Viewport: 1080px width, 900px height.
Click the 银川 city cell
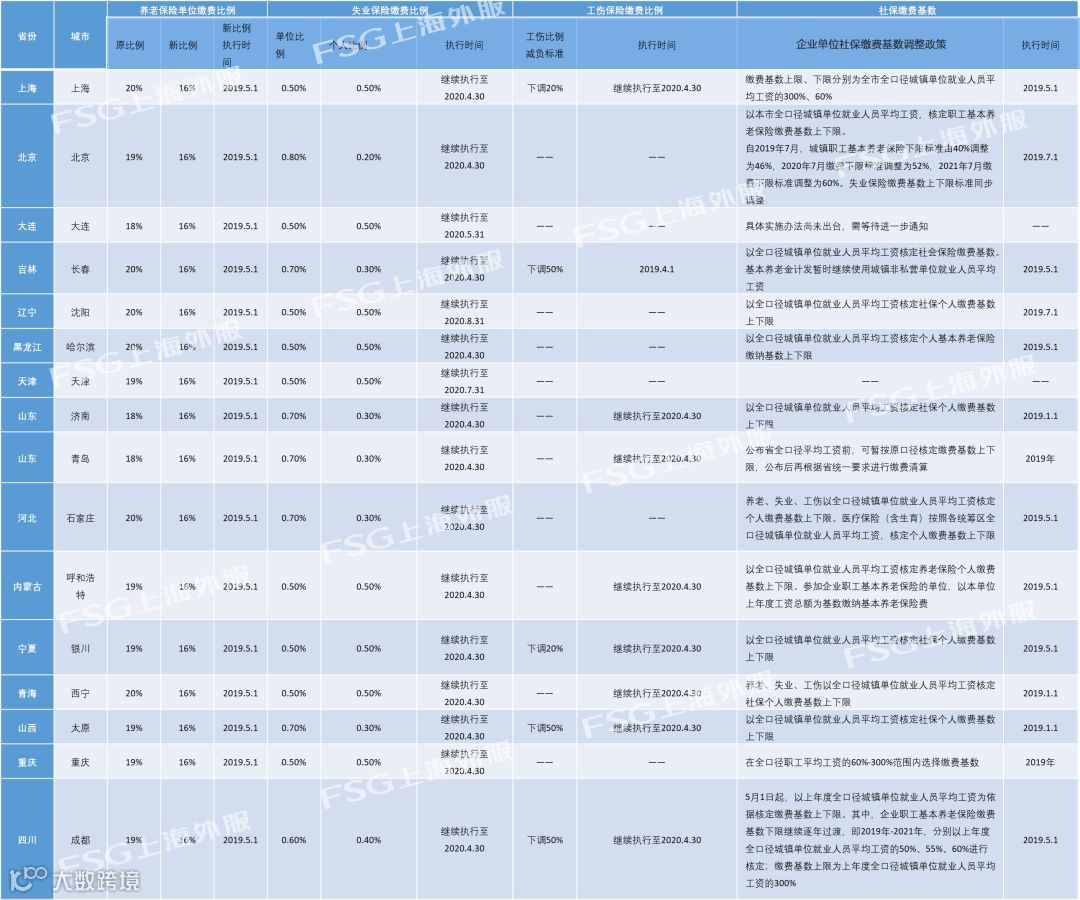coord(80,649)
